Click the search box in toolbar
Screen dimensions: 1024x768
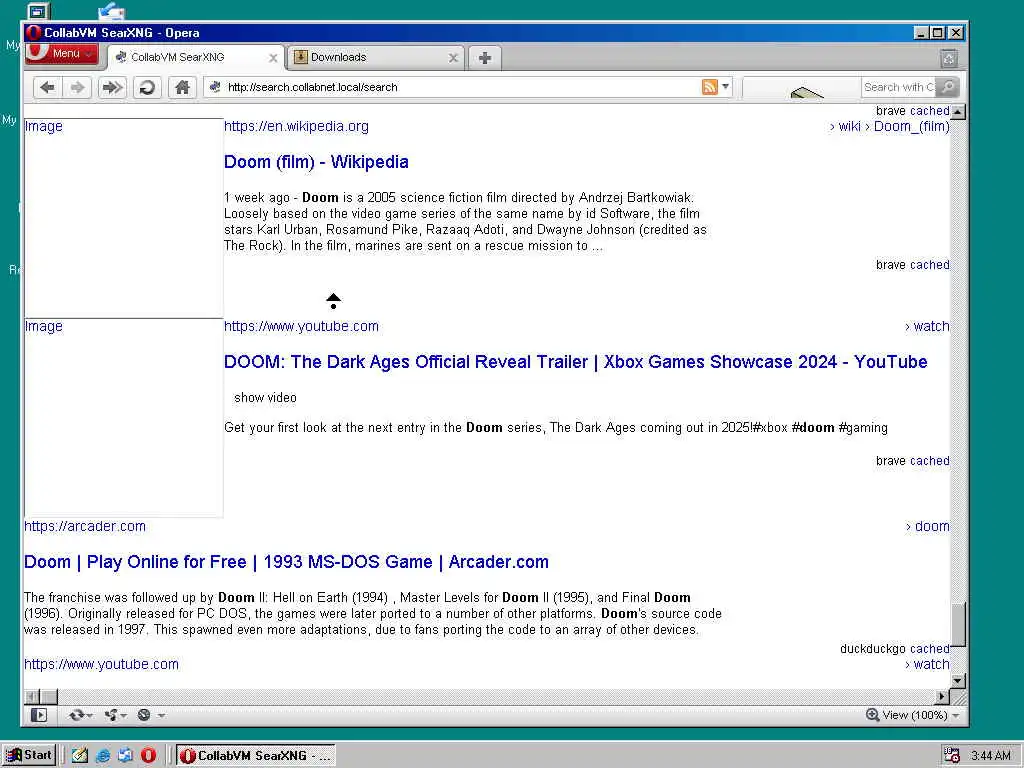click(x=898, y=87)
